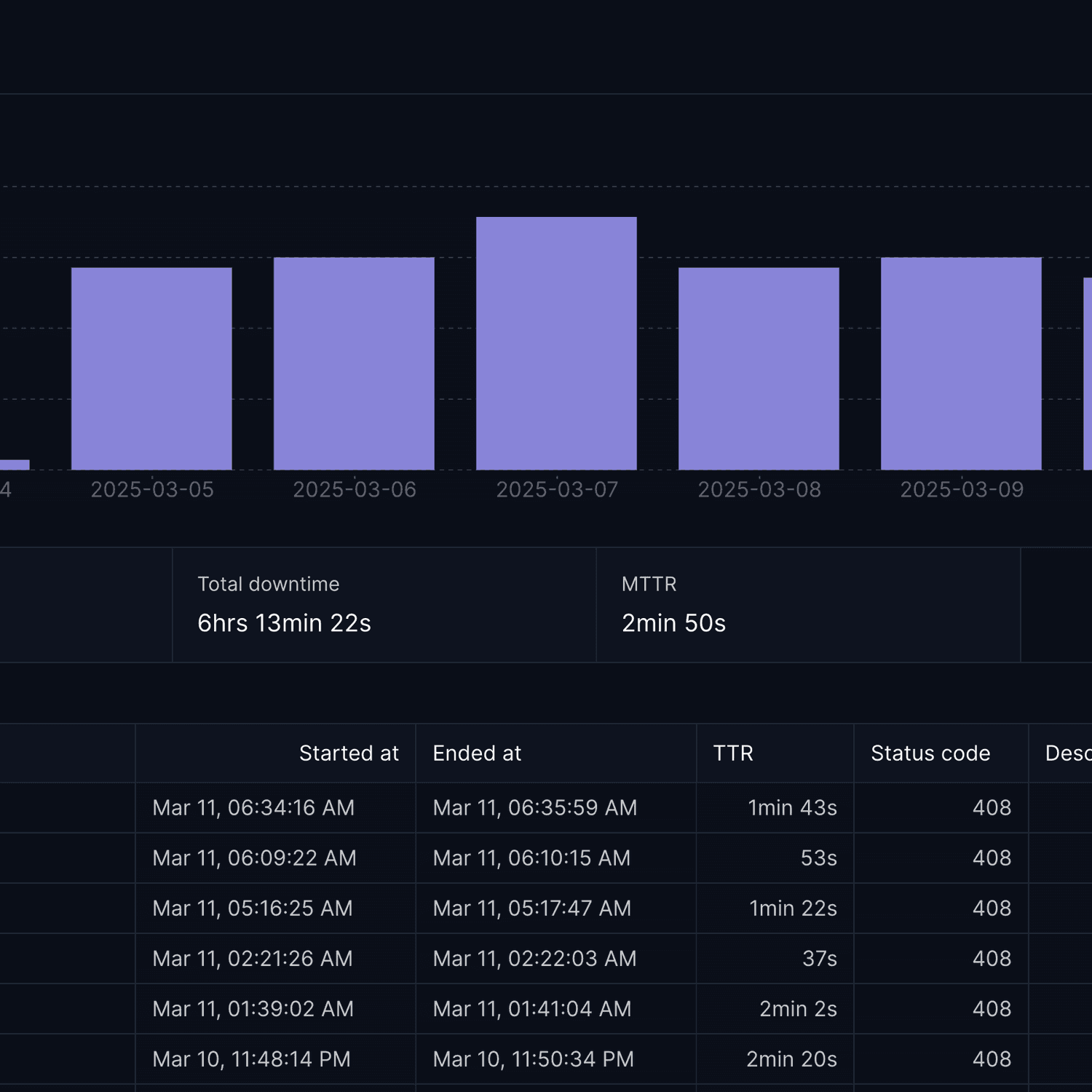Screen dimensions: 1092x1092
Task: Click the bar for 2025-03-05
Action: (x=151, y=368)
